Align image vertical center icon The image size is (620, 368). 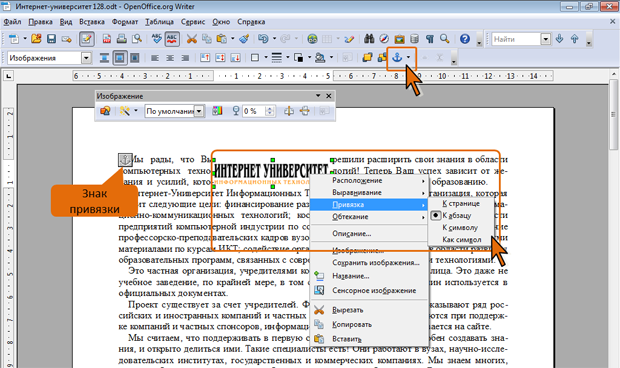(220, 58)
